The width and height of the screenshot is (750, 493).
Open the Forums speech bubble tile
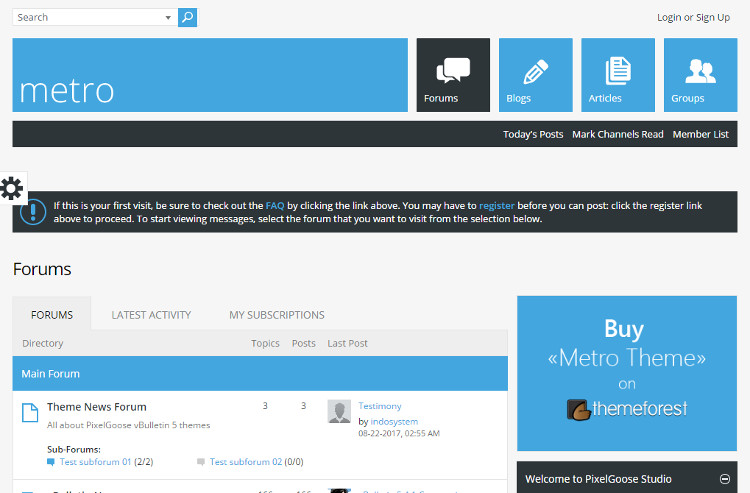453,75
